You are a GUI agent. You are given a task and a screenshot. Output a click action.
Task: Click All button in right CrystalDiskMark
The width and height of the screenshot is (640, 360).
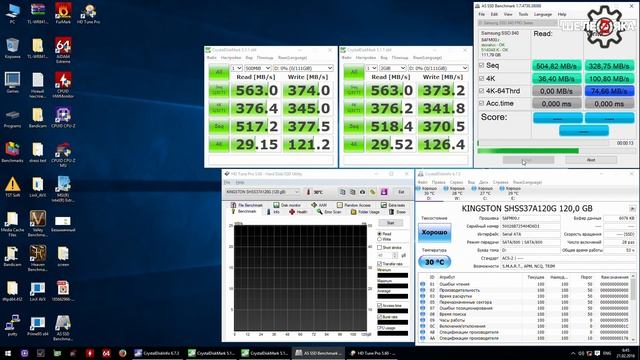[x=353, y=72]
